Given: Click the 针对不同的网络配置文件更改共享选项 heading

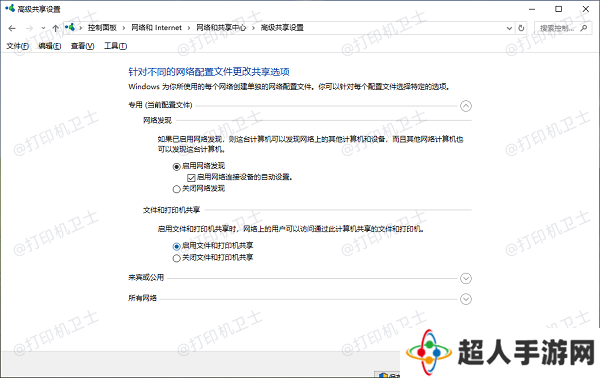Looking at the screenshot, I should [x=209, y=72].
